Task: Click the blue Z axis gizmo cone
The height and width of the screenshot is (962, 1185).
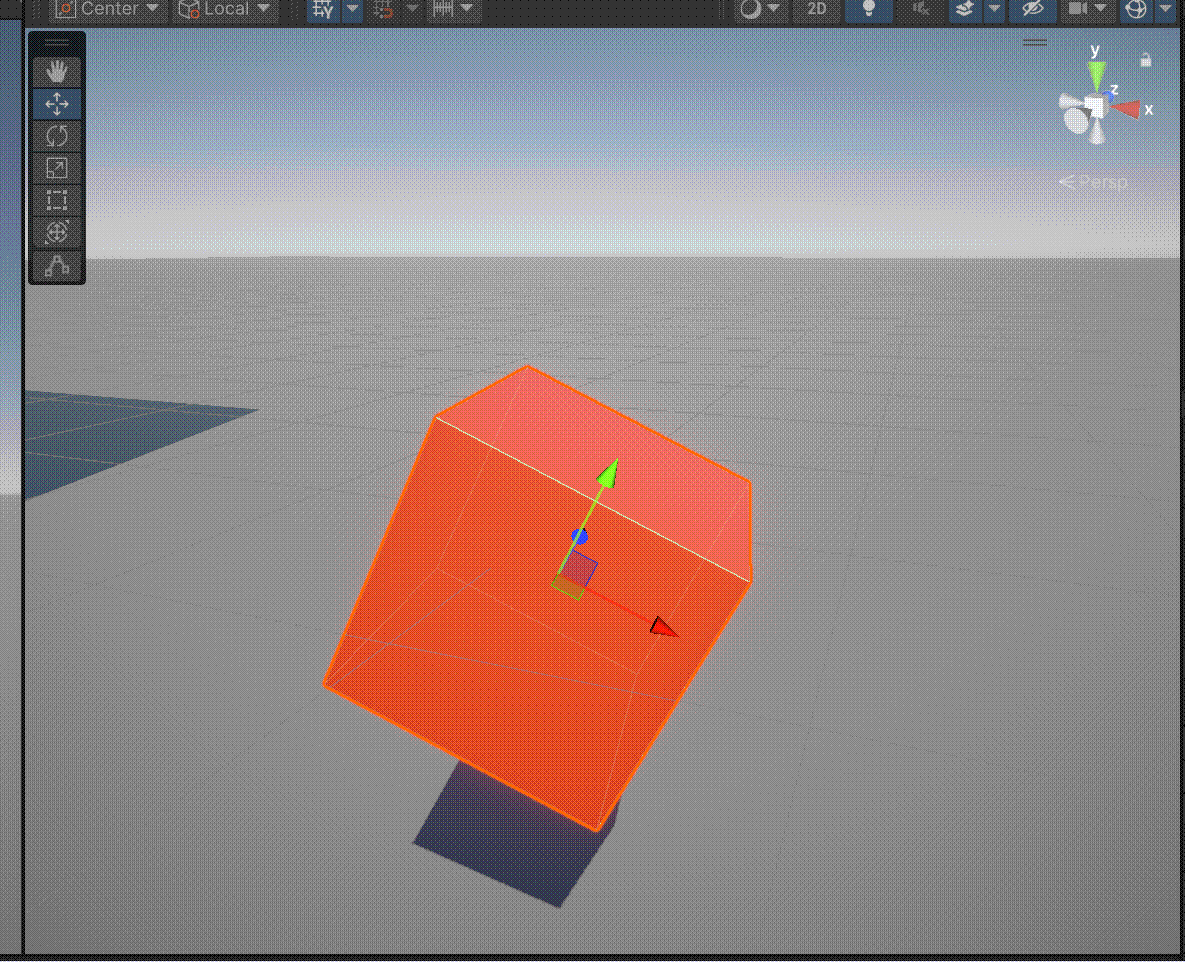Action: click(x=1108, y=95)
